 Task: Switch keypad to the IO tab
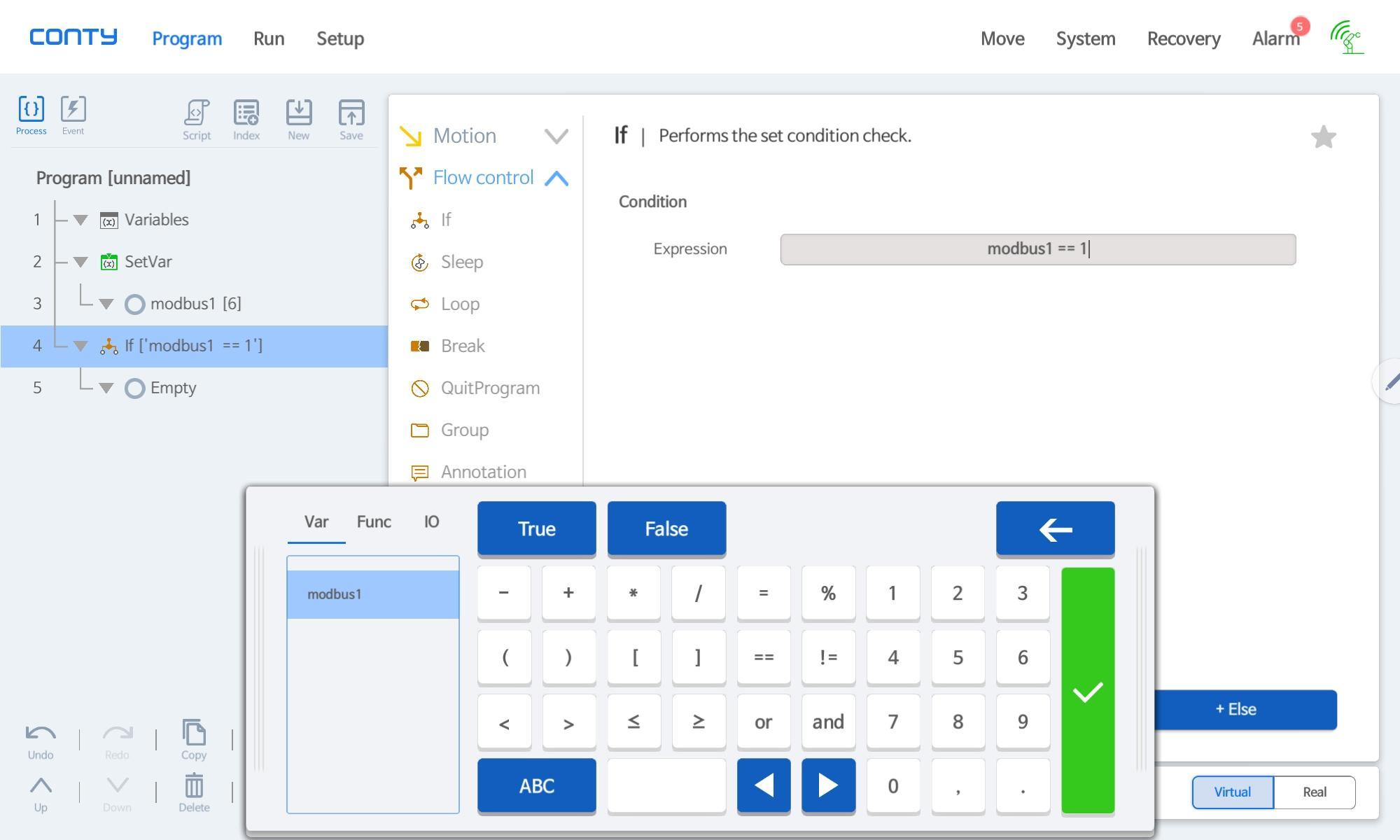[x=431, y=521]
